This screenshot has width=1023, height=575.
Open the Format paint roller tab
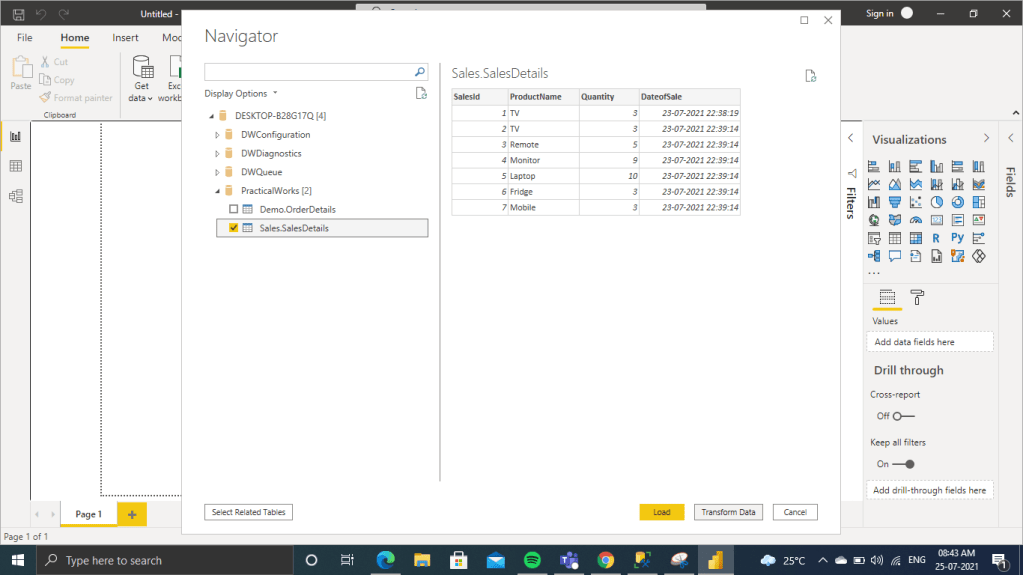917,297
